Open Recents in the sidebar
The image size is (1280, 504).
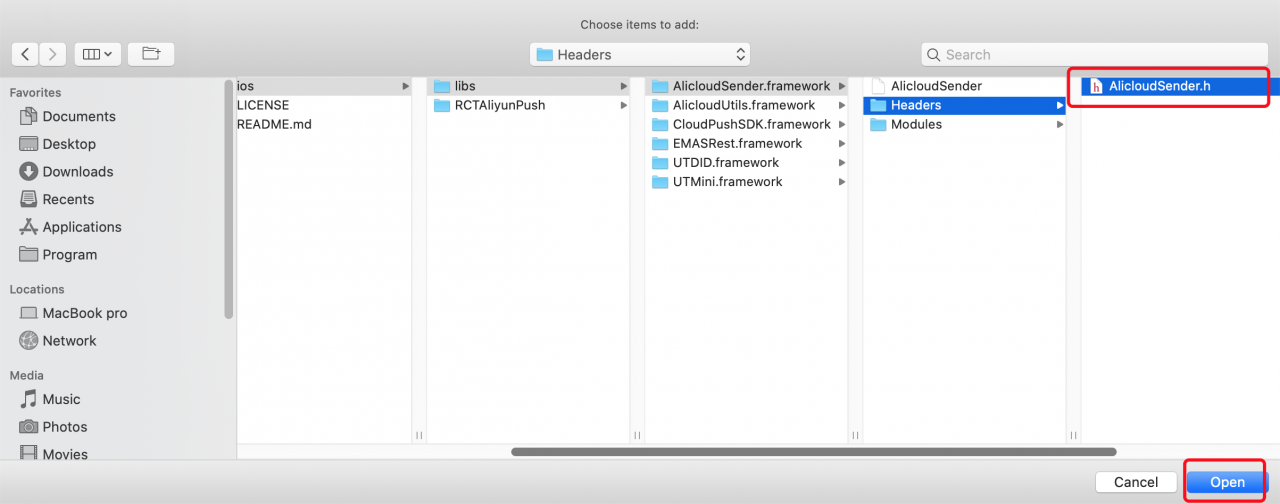[68, 199]
